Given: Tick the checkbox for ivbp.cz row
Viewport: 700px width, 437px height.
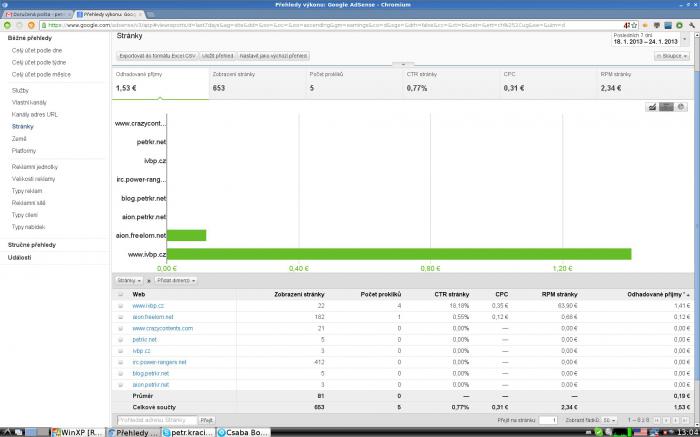Looking at the screenshot, I should click(121, 351).
